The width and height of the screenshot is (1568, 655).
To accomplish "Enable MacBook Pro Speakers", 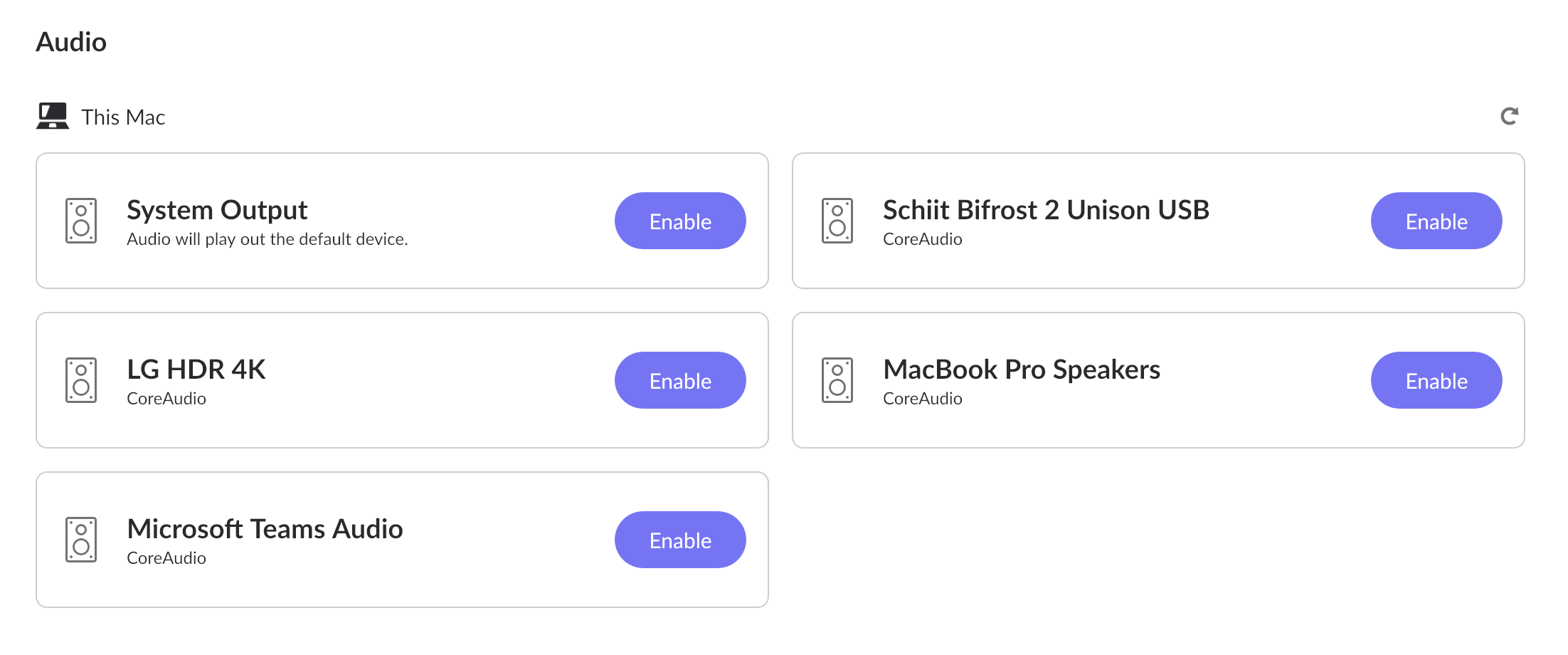I will 1436,380.
